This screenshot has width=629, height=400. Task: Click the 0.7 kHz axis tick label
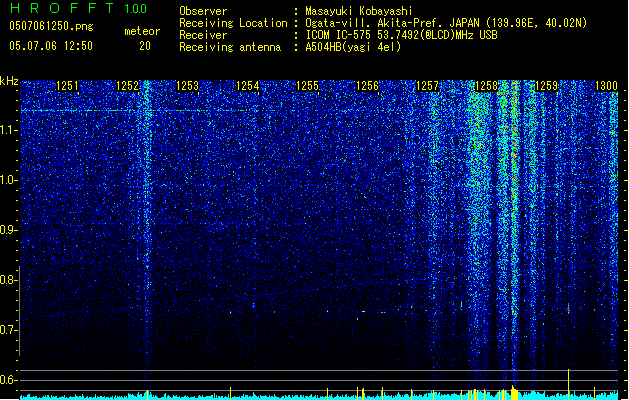8,330
